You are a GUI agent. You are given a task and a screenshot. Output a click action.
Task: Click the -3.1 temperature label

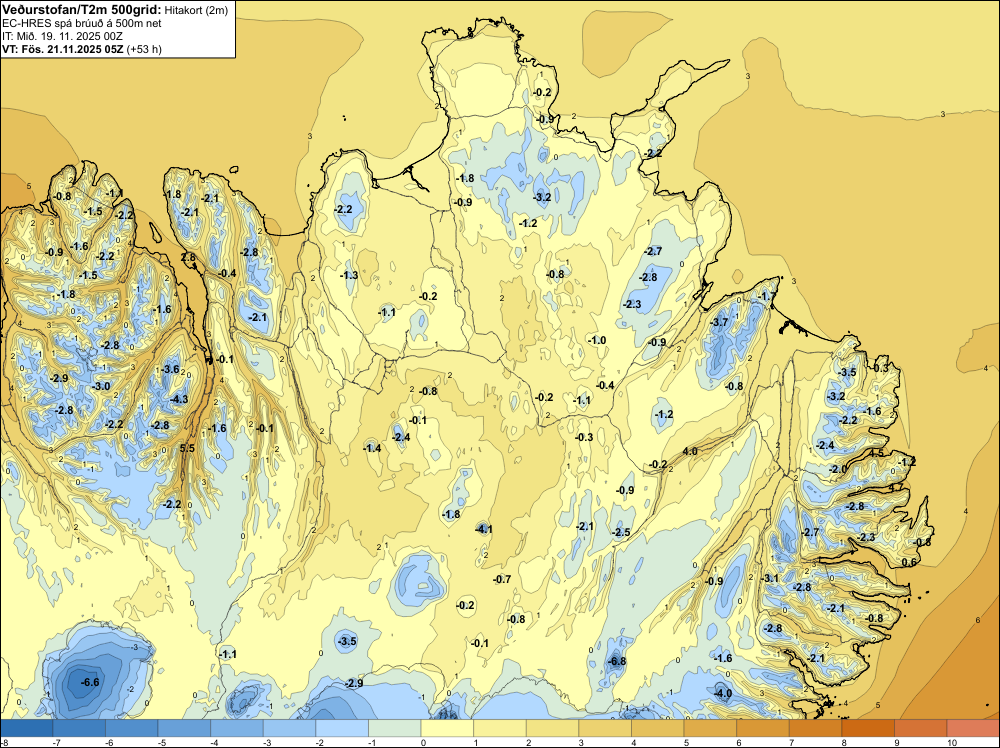770,578
